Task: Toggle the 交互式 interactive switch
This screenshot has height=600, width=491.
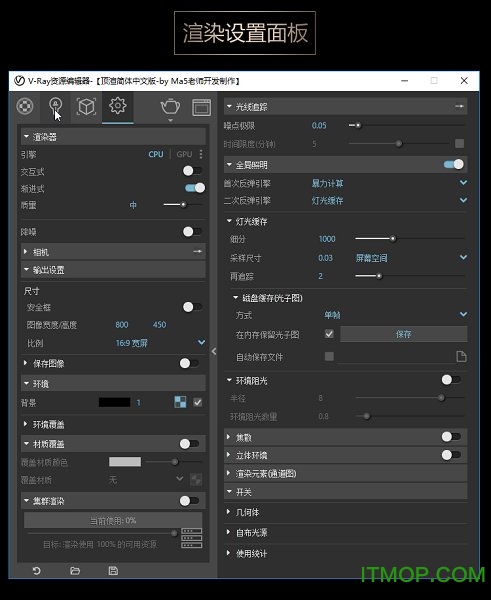Action: pos(192,171)
